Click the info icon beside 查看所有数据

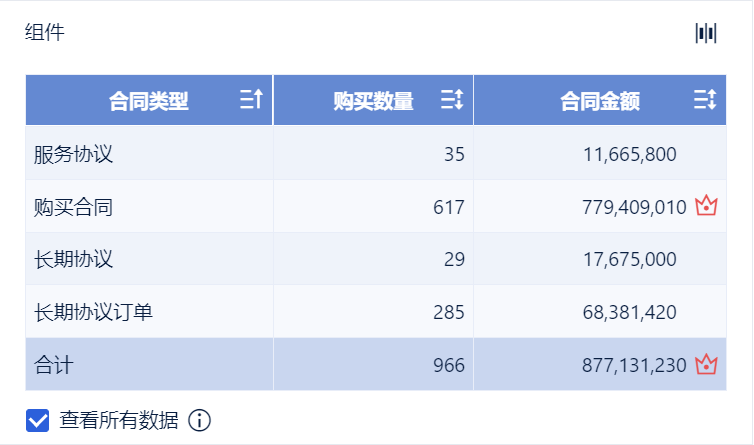point(200,420)
